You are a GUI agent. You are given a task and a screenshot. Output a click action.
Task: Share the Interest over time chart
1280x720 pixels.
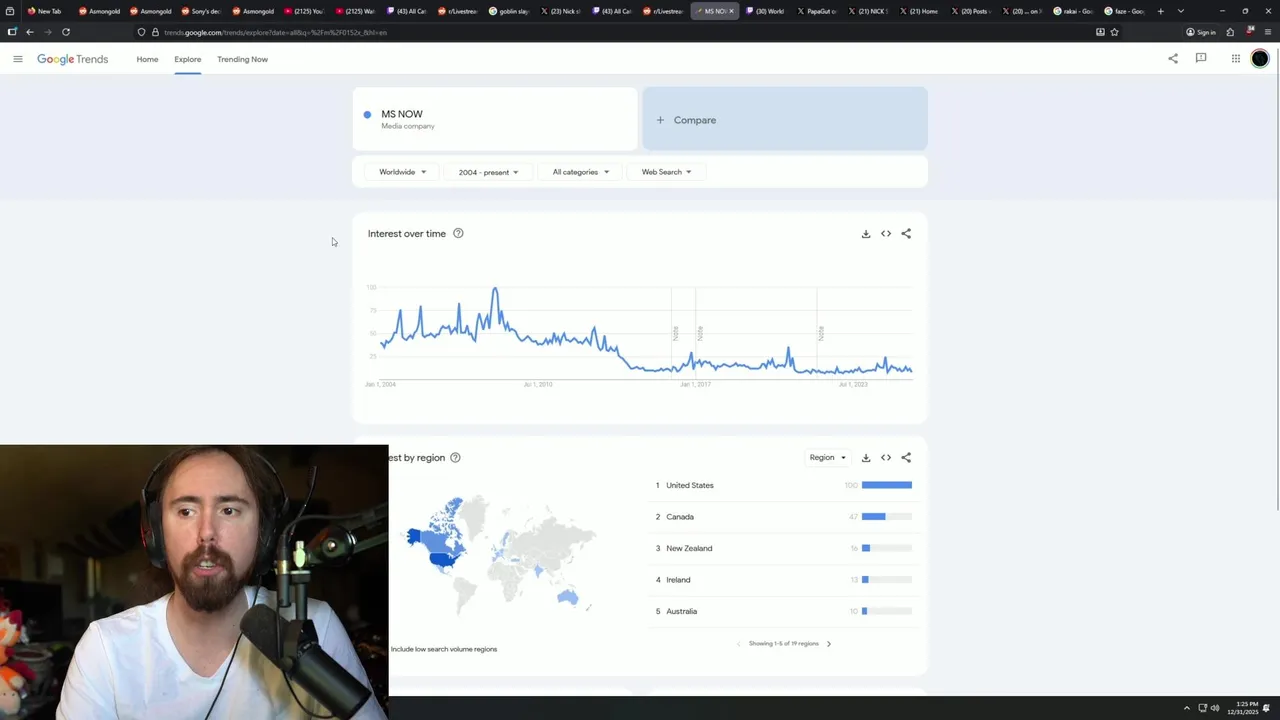906,234
